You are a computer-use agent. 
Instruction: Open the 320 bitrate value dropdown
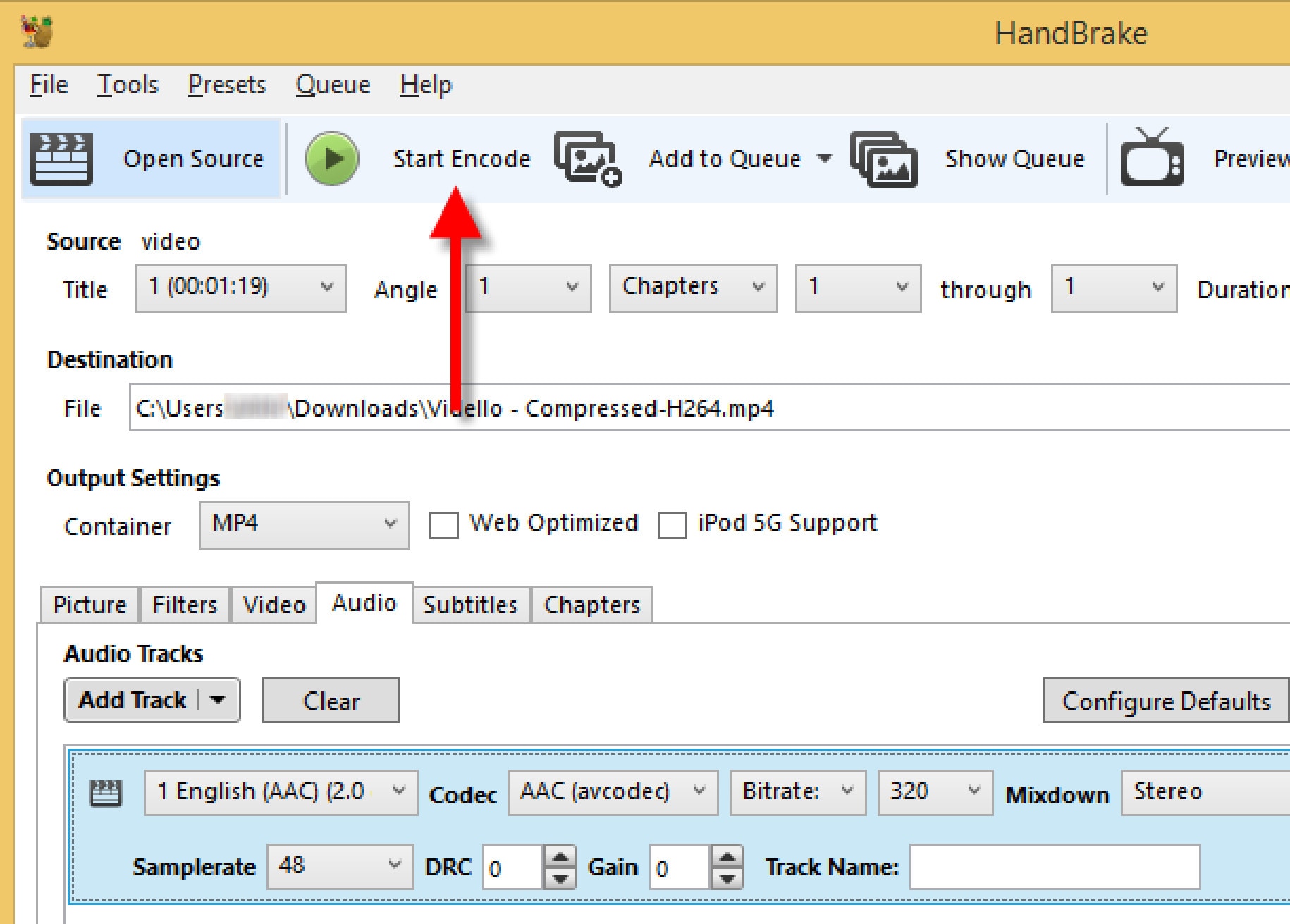point(935,793)
